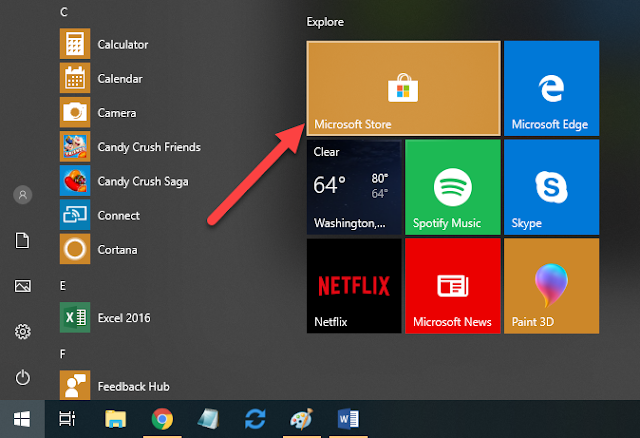The width and height of the screenshot is (640, 438).
Task: Launch the Spotify Music tile
Action: 453,187
